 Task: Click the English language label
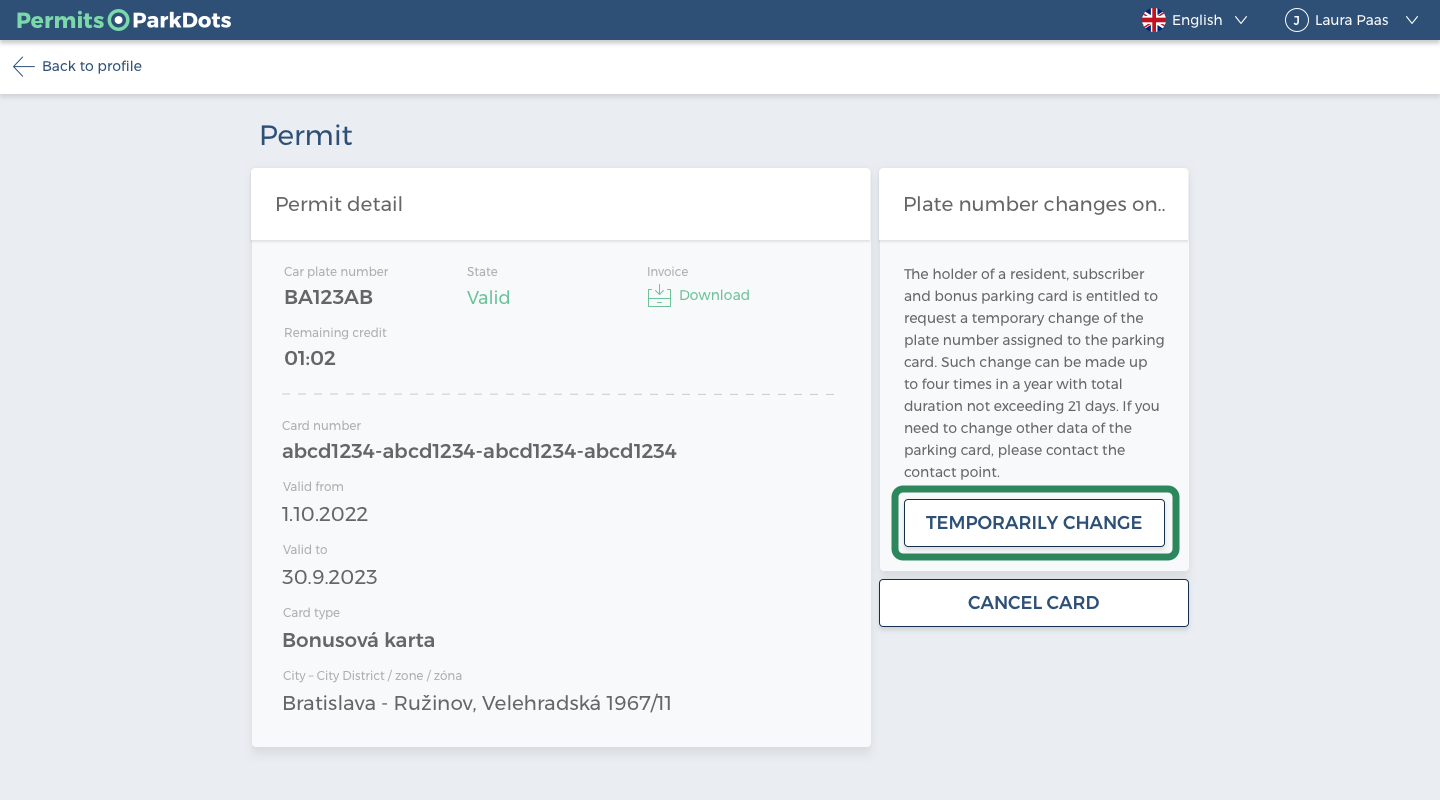click(1197, 20)
